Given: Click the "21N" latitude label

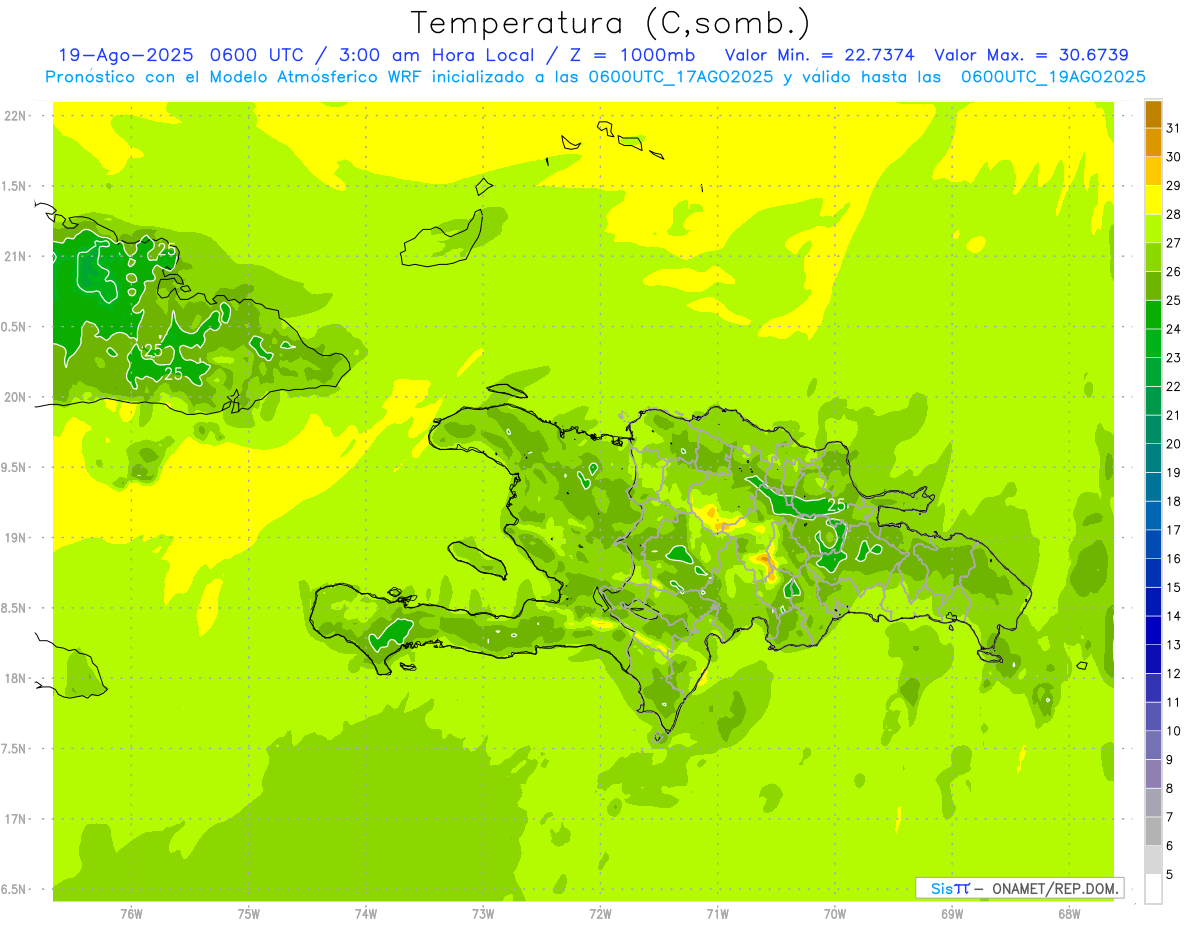Looking at the screenshot, I should click(x=17, y=257).
